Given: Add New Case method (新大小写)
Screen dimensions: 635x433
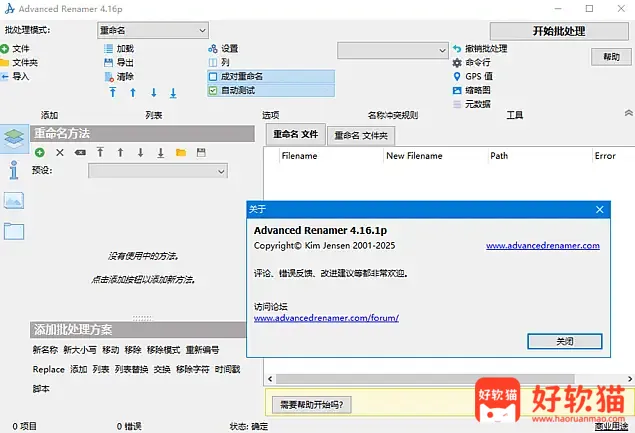Looking at the screenshot, I should (80, 350).
